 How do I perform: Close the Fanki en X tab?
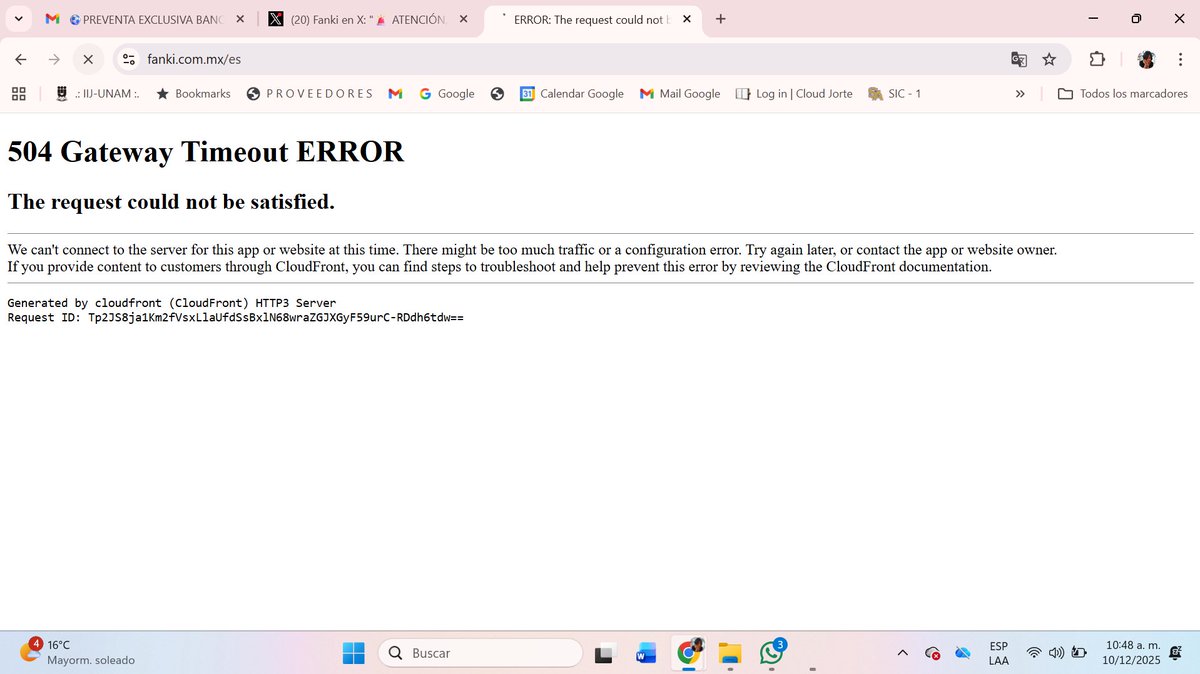pos(463,19)
